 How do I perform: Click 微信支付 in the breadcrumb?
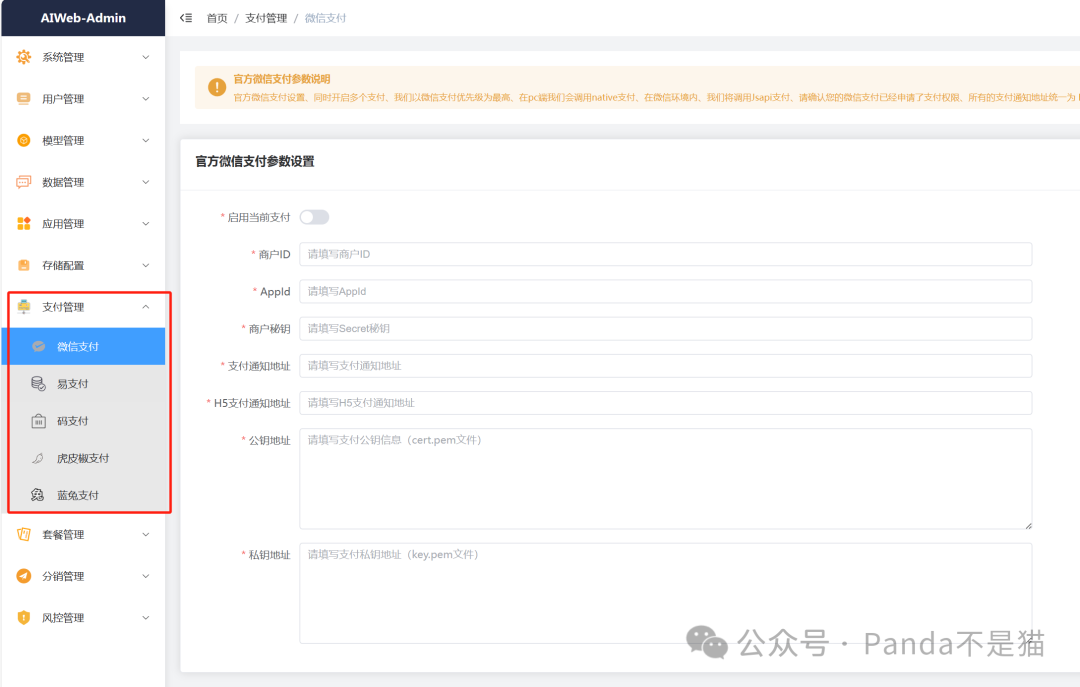tap(325, 18)
